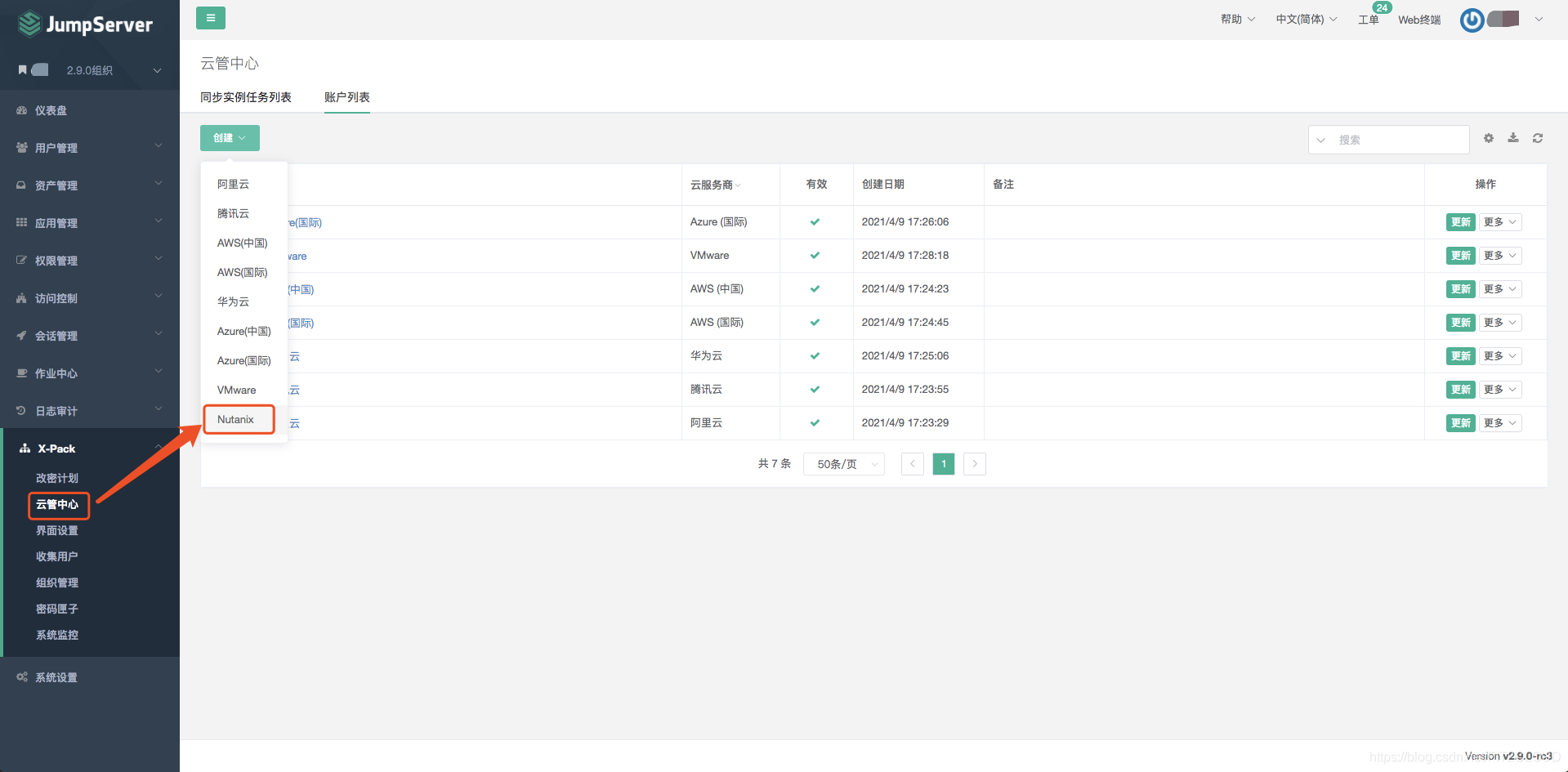Viewport: 1568px width, 772px height.
Task: Go to next page arrow
Action: [x=975, y=464]
